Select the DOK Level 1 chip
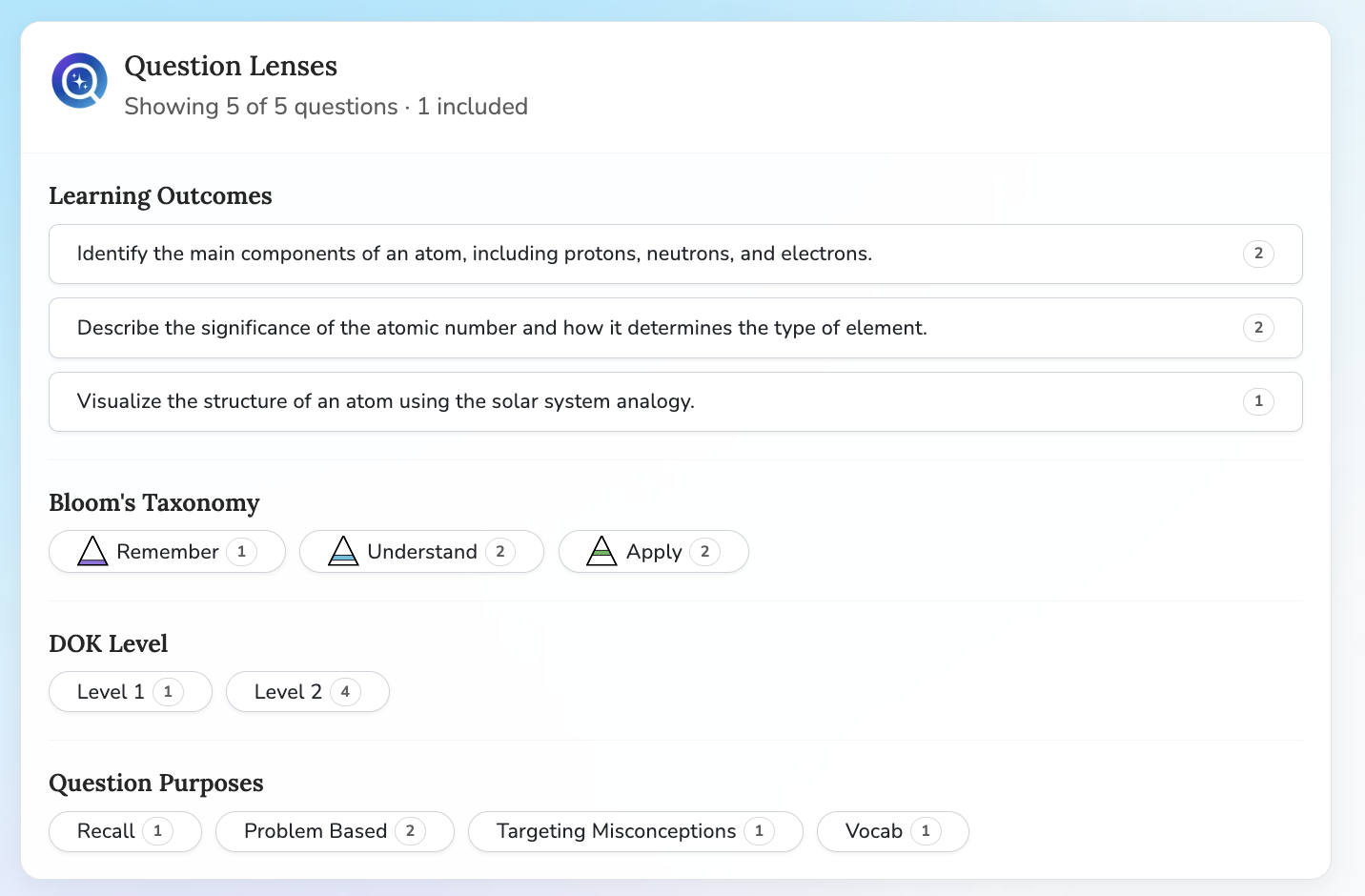 tap(131, 692)
